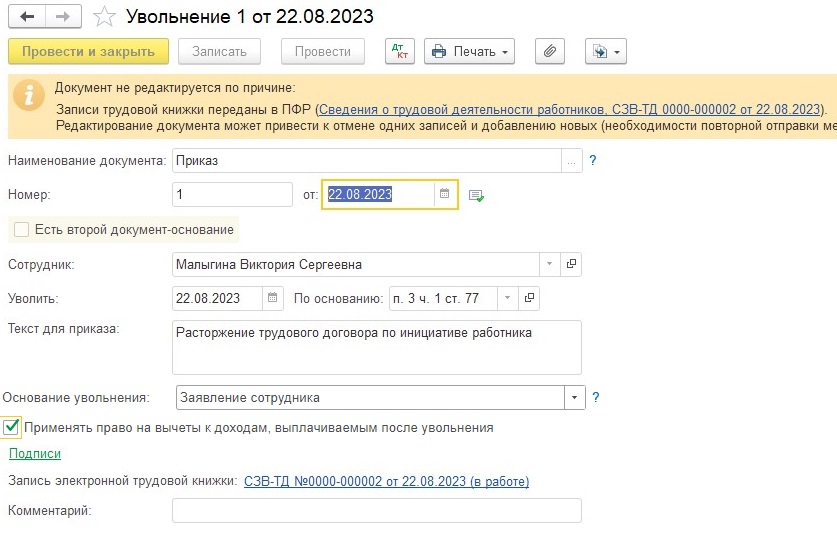Uncheck 'Применять право на вычеты' checkbox

(11, 428)
